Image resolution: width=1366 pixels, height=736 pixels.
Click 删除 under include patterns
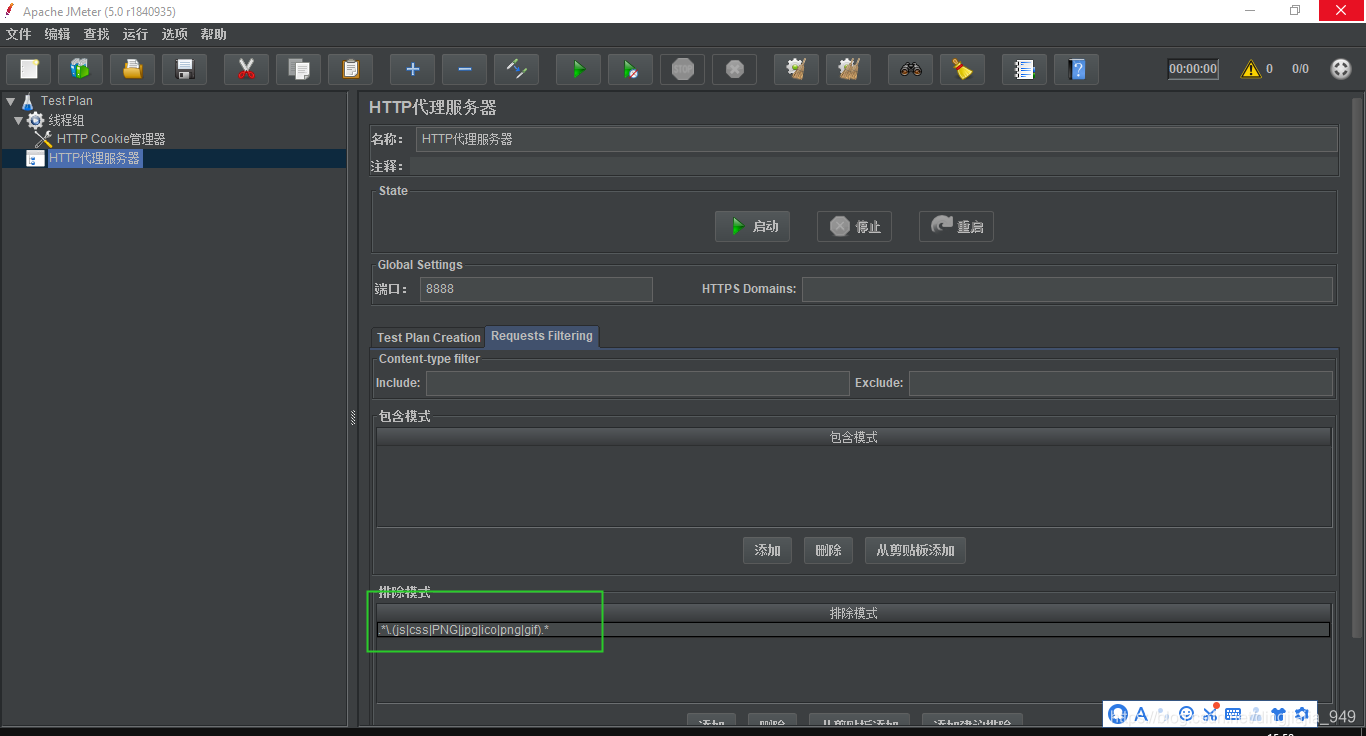828,550
